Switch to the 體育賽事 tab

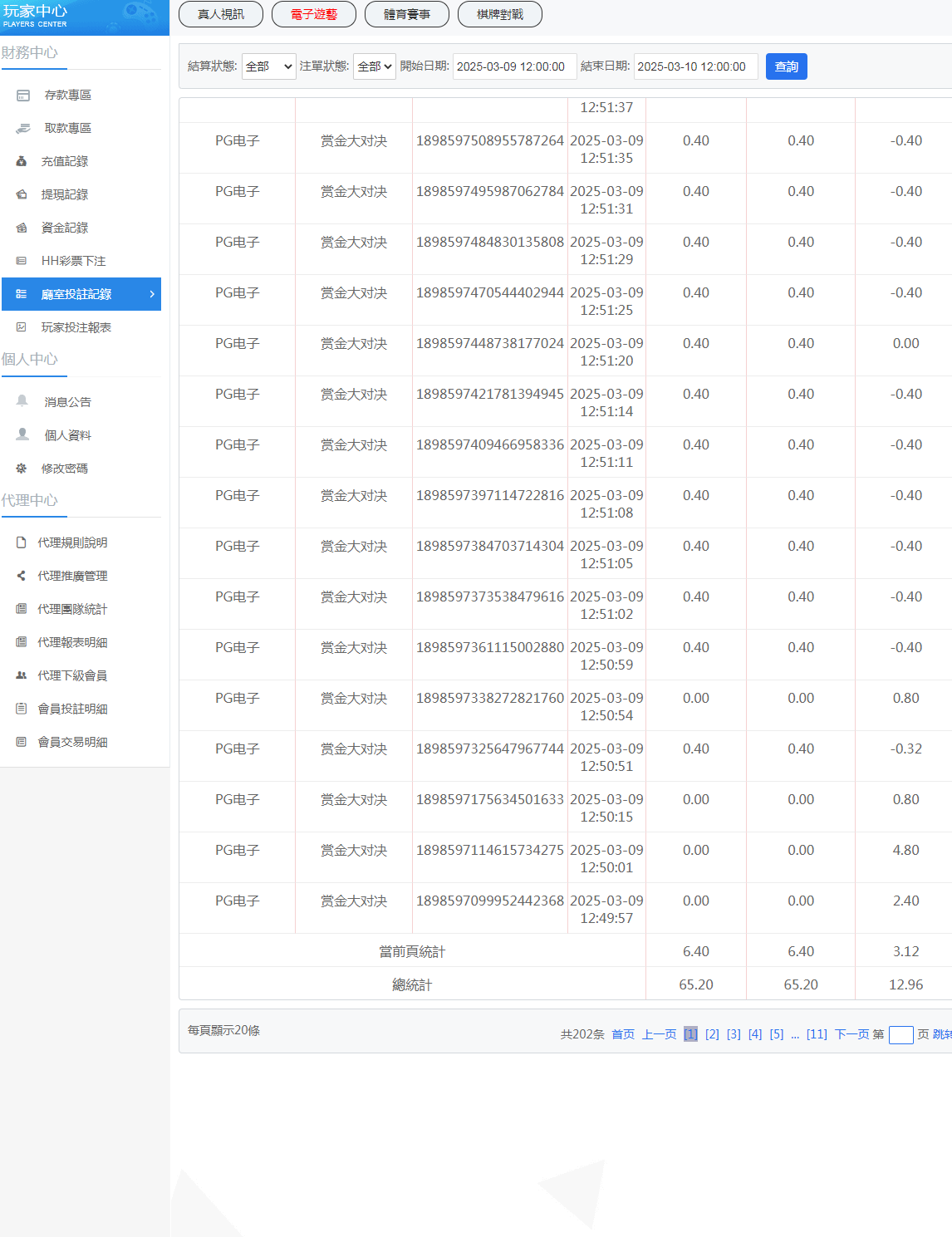click(x=407, y=14)
